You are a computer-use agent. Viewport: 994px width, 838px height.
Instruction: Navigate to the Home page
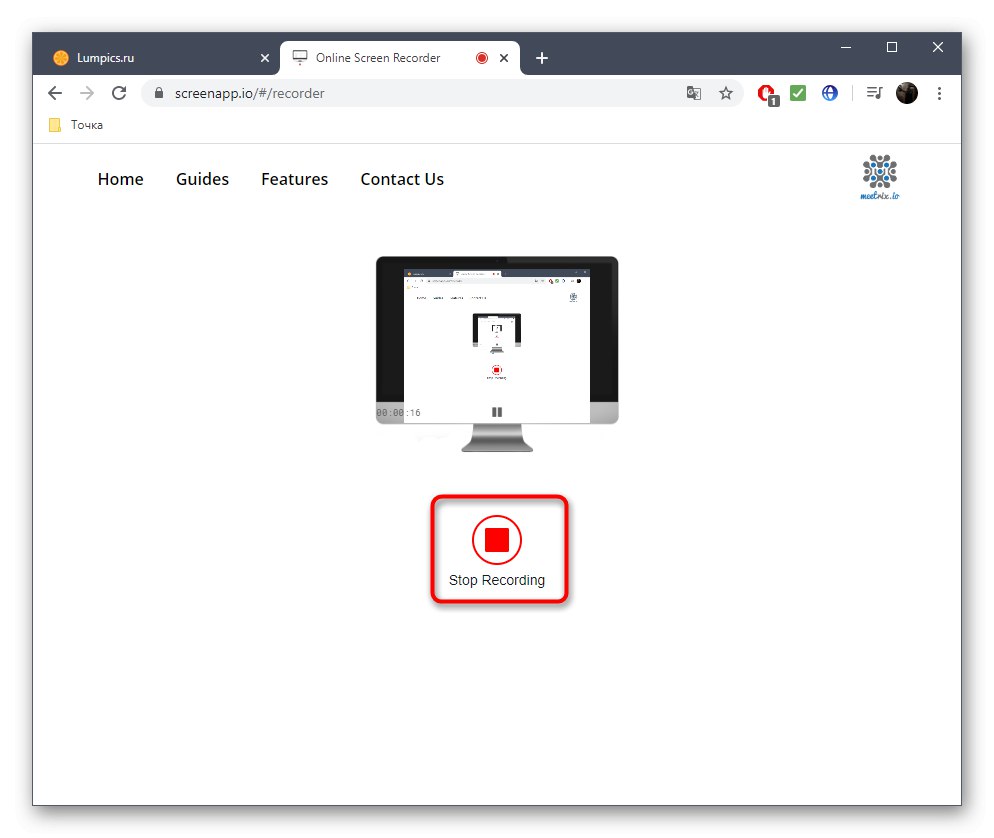pos(120,179)
